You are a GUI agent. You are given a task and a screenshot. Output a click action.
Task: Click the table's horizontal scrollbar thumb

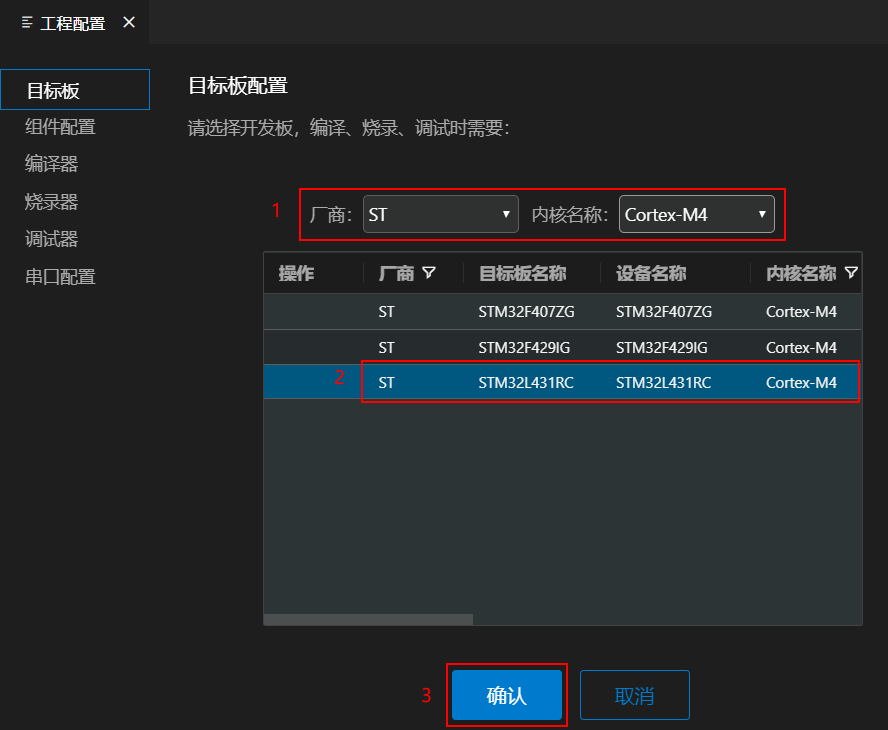click(x=368, y=620)
